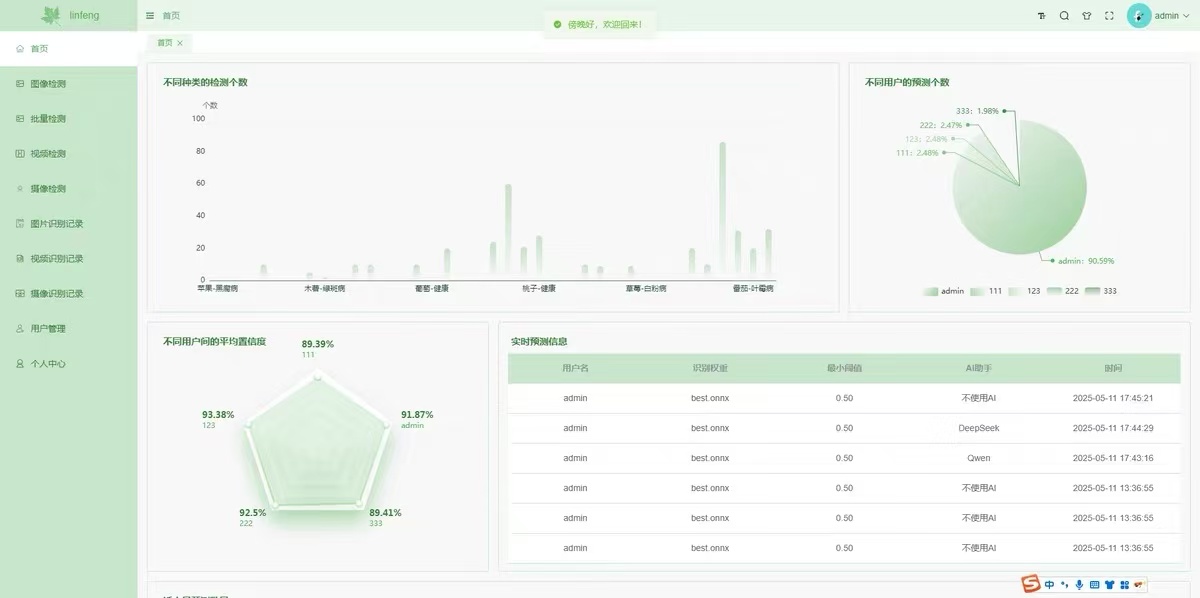Click the Sogou S input method logo
This screenshot has height=598, width=1200.
[x=1031, y=584]
